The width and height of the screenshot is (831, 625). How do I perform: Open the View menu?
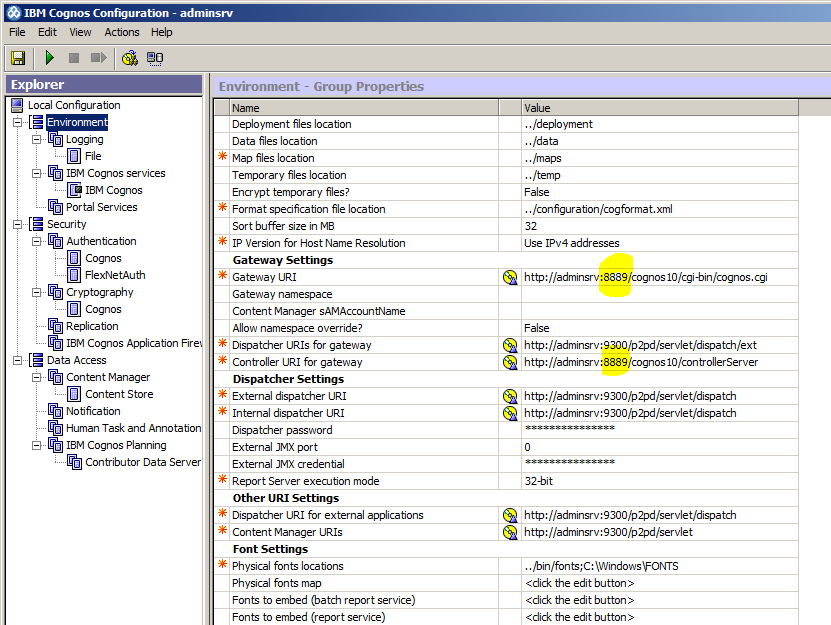[x=80, y=32]
